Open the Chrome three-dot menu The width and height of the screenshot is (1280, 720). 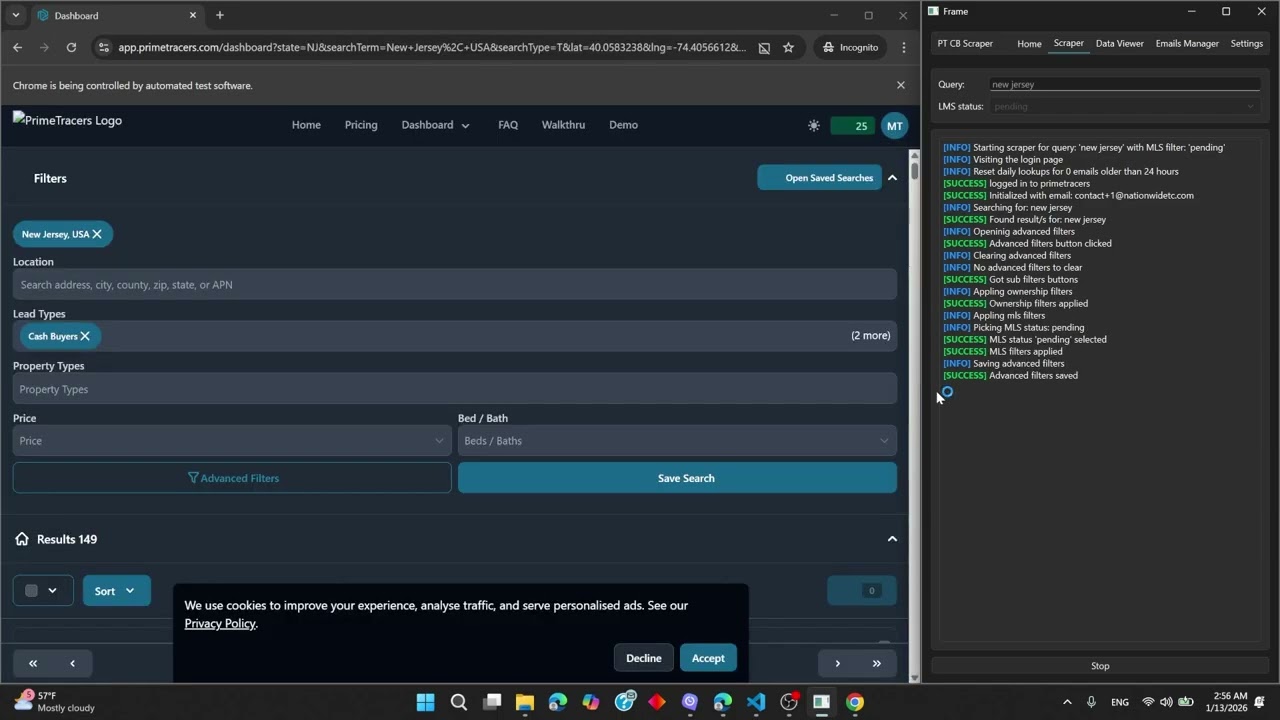(904, 47)
